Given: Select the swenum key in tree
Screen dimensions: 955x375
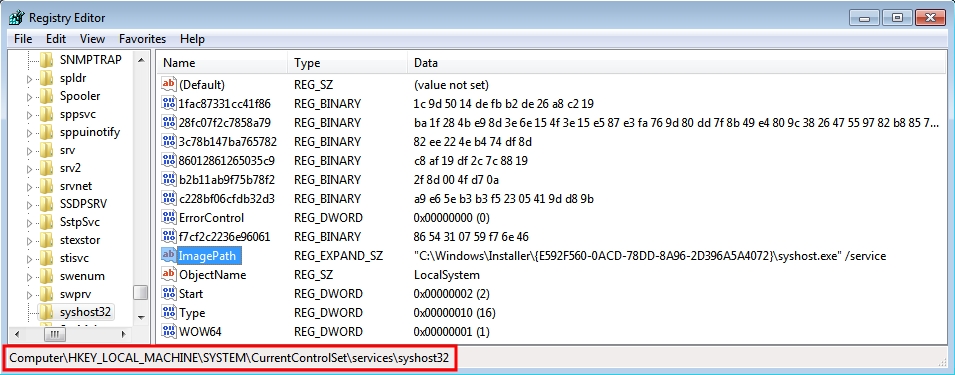Looking at the screenshot, I should coord(82,276).
